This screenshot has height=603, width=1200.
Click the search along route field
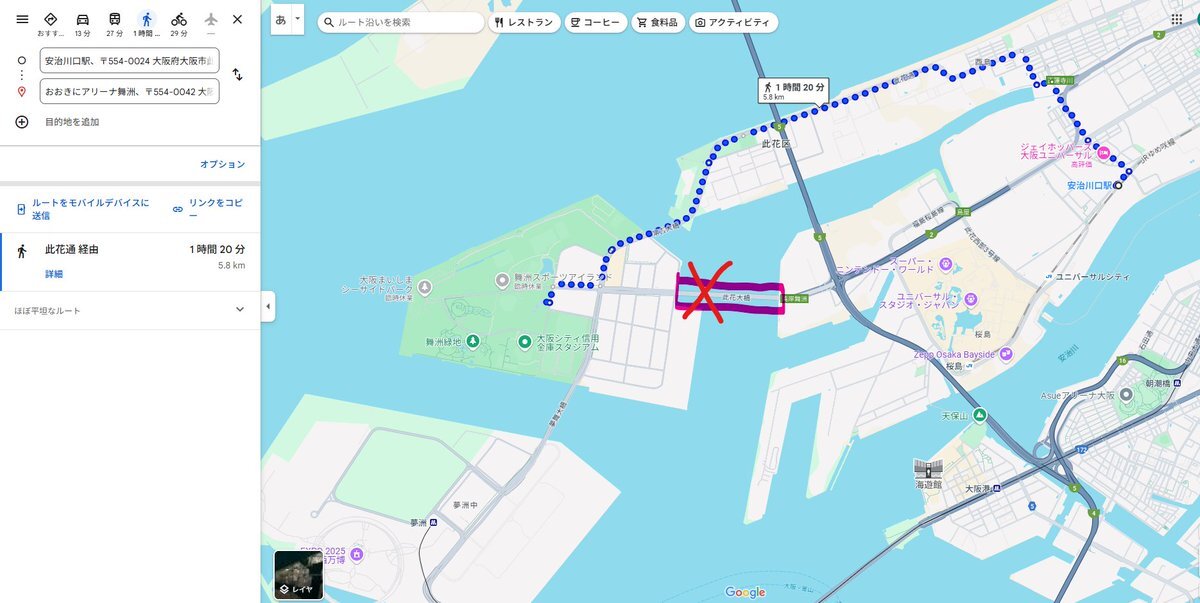(401, 22)
